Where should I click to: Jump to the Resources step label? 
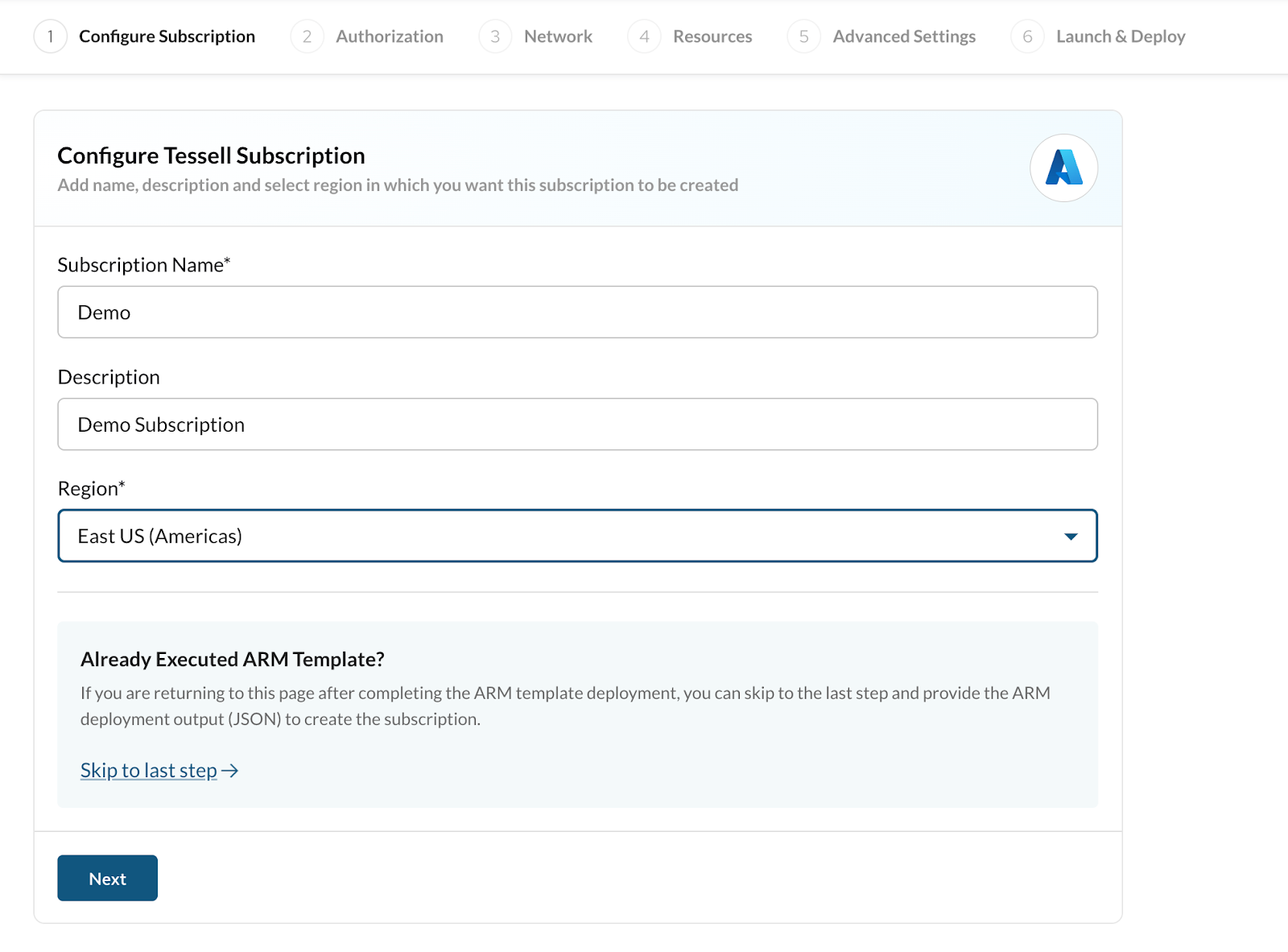coord(712,37)
